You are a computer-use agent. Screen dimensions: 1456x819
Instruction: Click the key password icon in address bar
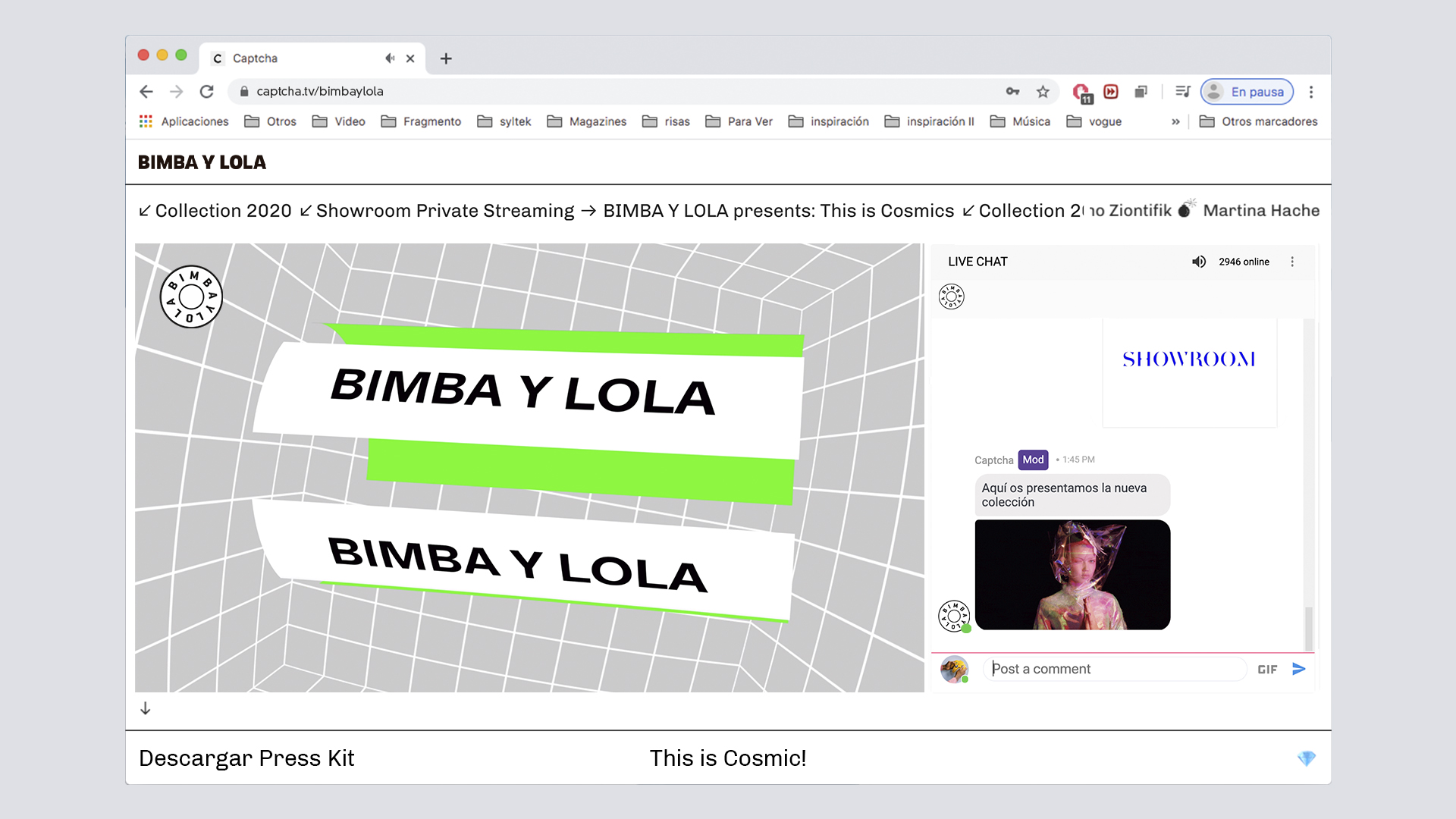pyautogui.click(x=1012, y=92)
